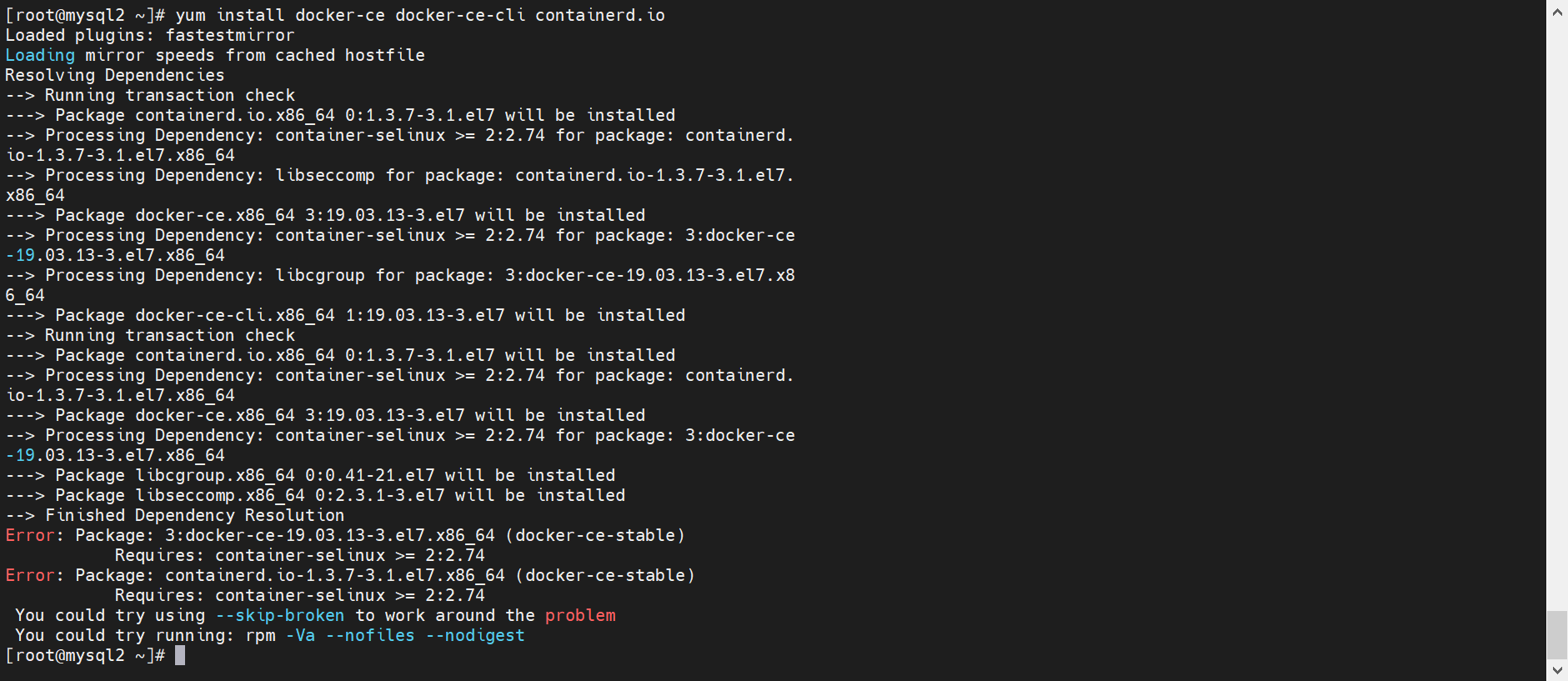Viewport: 1568px width, 681px height.
Task: Click the scrollbar down arrow
Action: coord(1557,669)
